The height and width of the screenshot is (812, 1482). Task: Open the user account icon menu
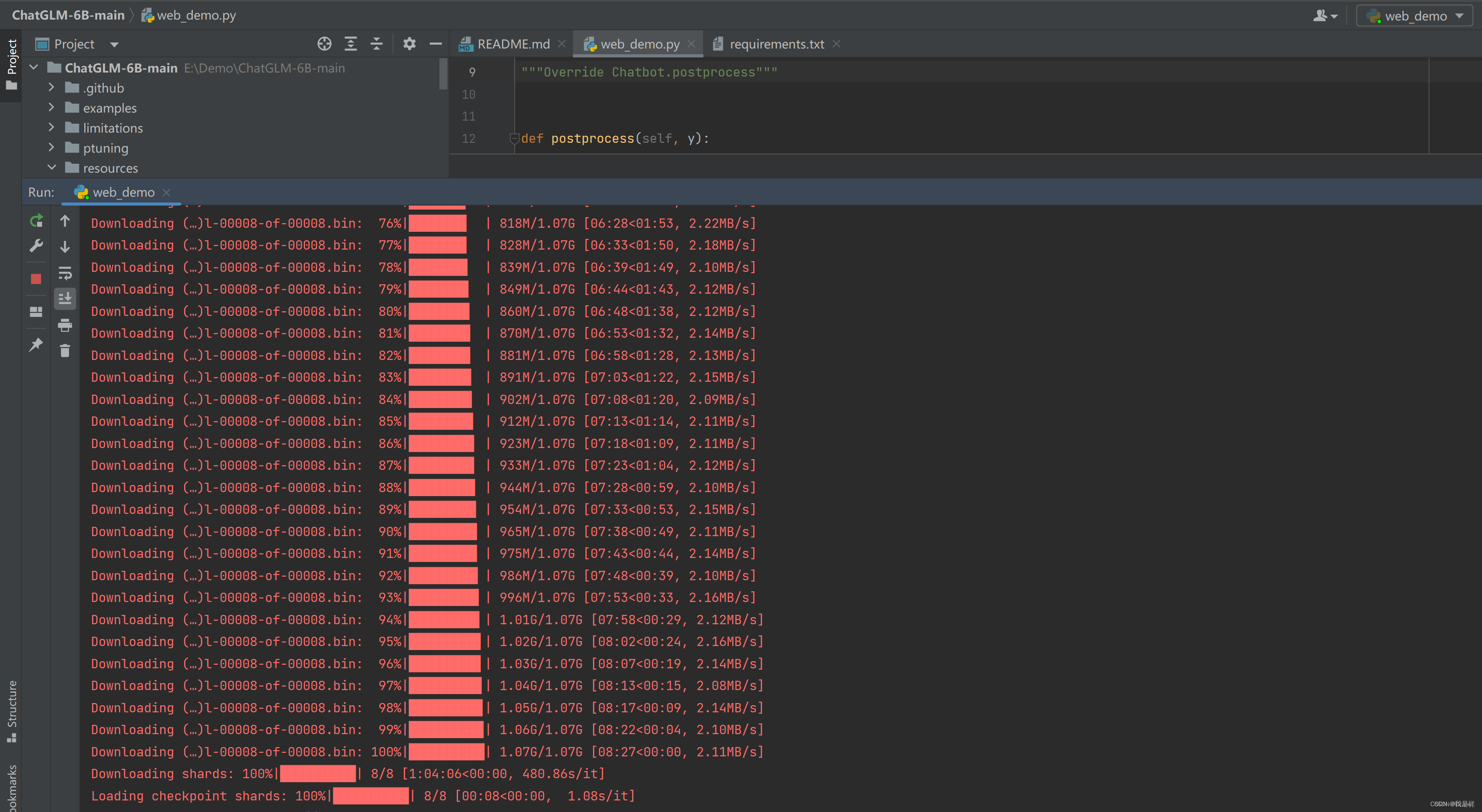point(1325,16)
